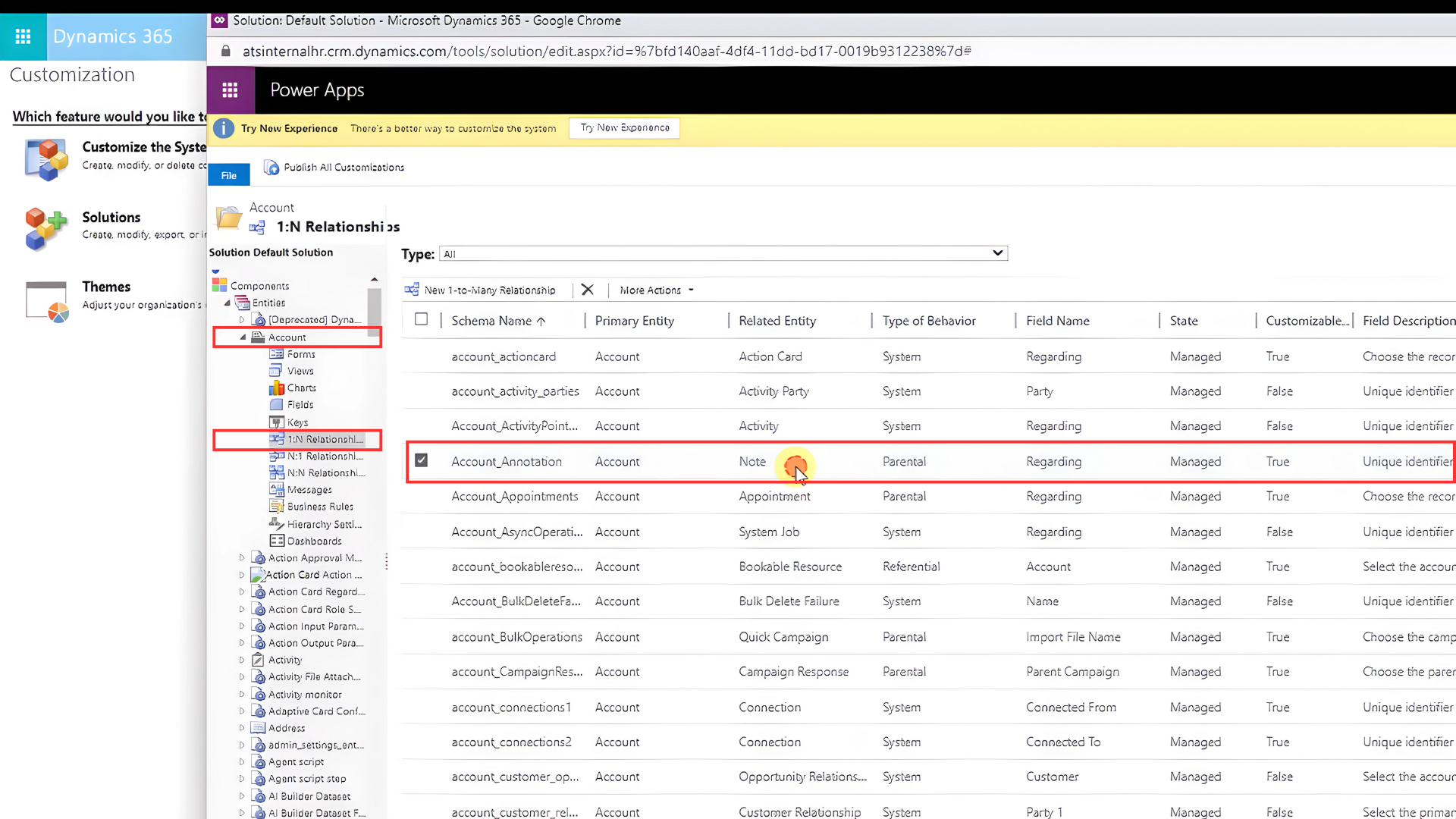Sort by Field Name column header
The height and width of the screenshot is (819, 1456).
1057,321
